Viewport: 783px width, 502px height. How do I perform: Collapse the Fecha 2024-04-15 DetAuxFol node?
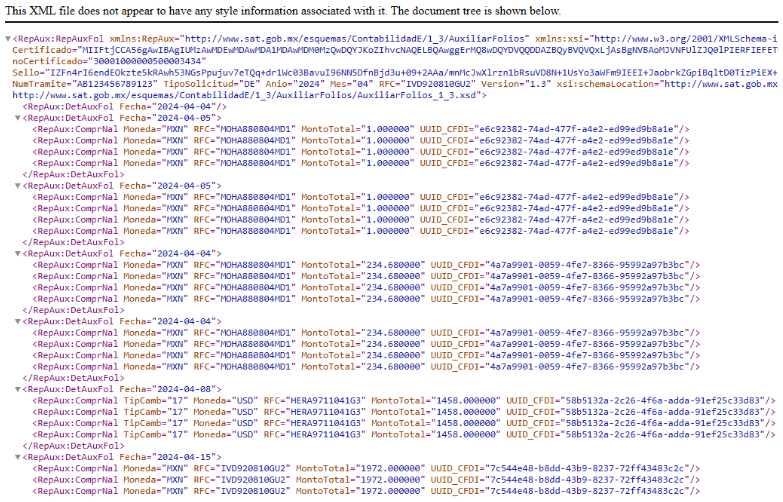(x=17, y=457)
